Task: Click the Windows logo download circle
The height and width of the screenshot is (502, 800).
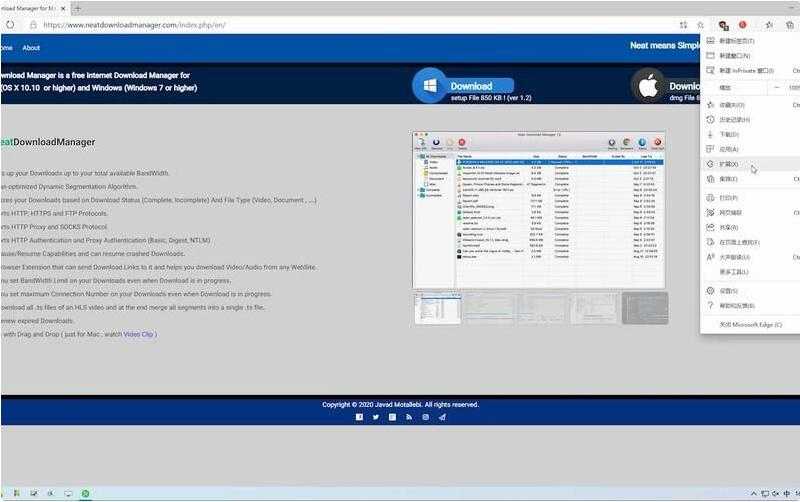Action: pos(430,86)
